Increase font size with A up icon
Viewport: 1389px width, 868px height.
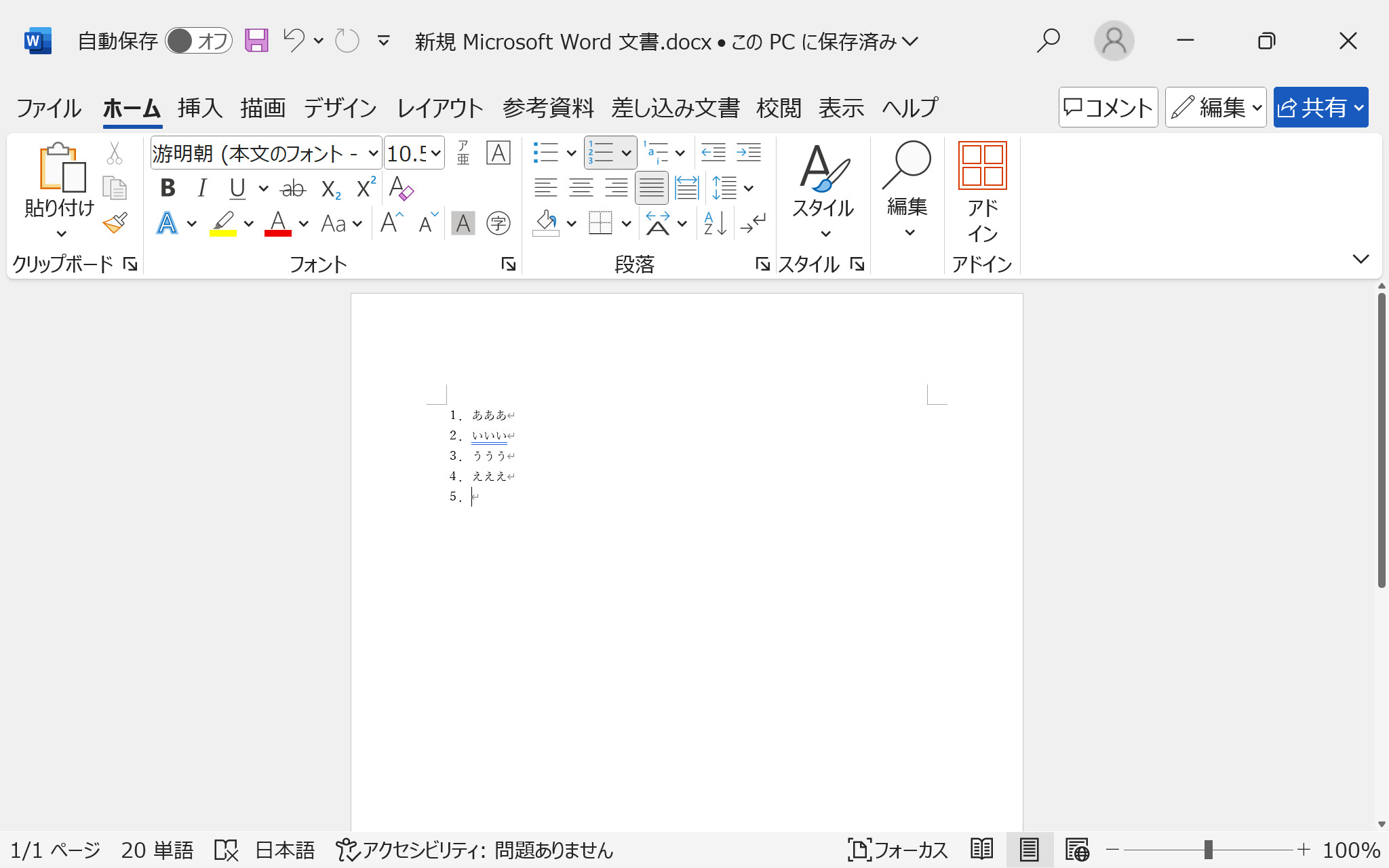click(x=392, y=222)
